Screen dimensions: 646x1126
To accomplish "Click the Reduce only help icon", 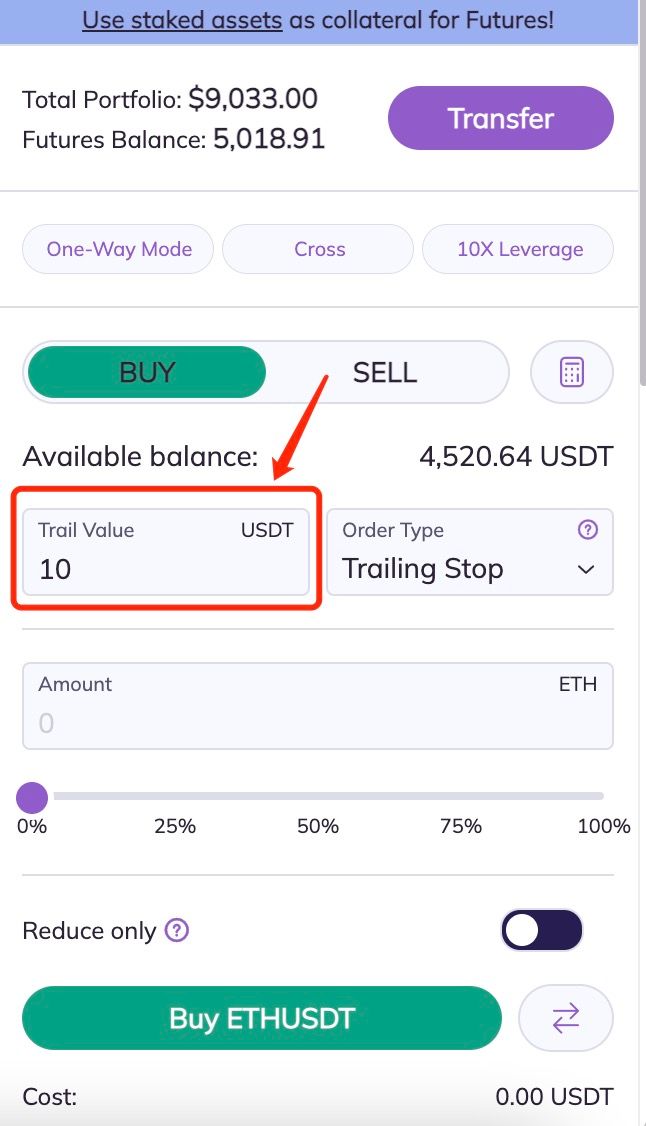I will (x=177, y=930).
